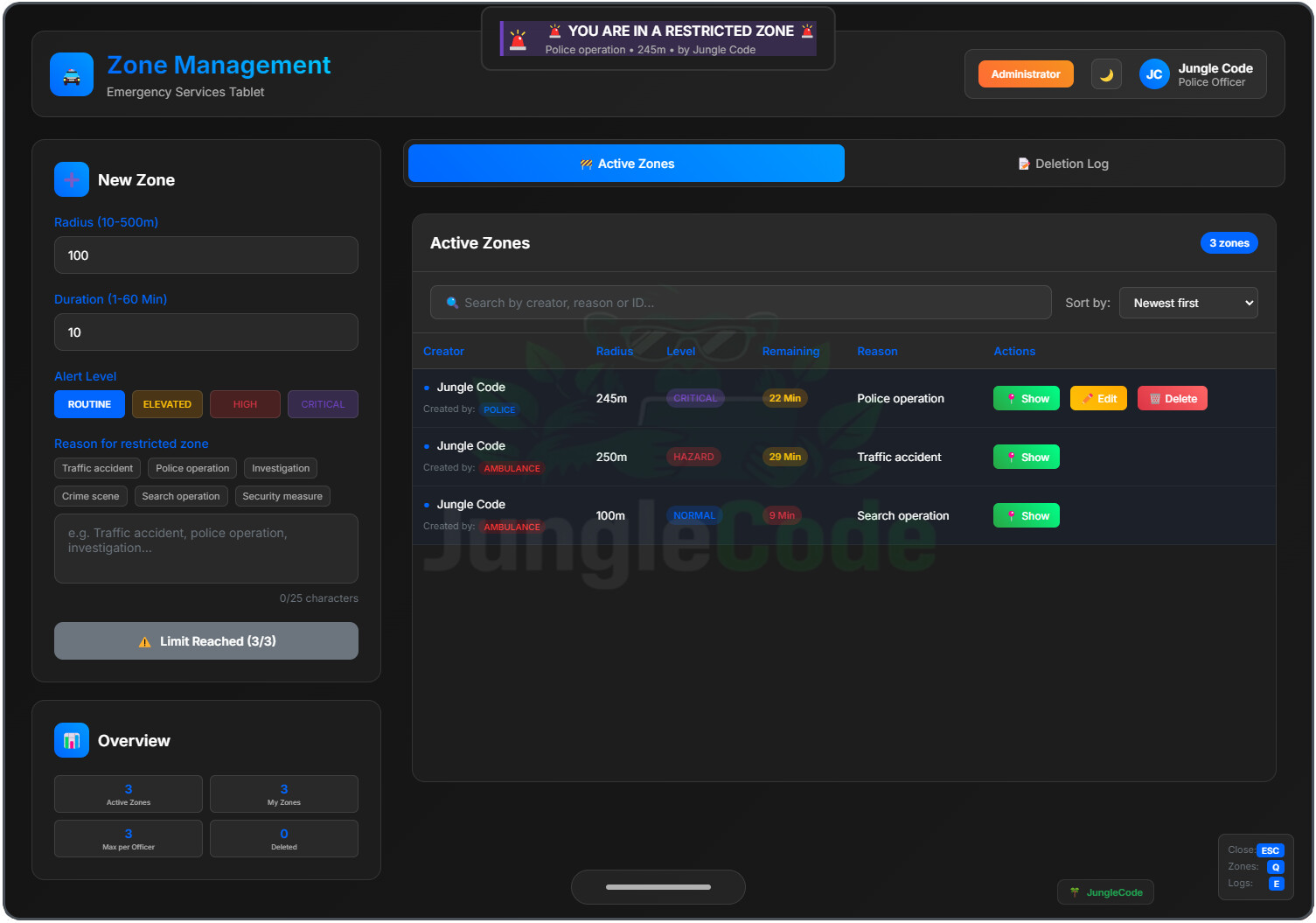The width and height of the screenshot is (1316, 923).
Task: Select the ROUTINE alert level
Action: click(x=89, y=403)
